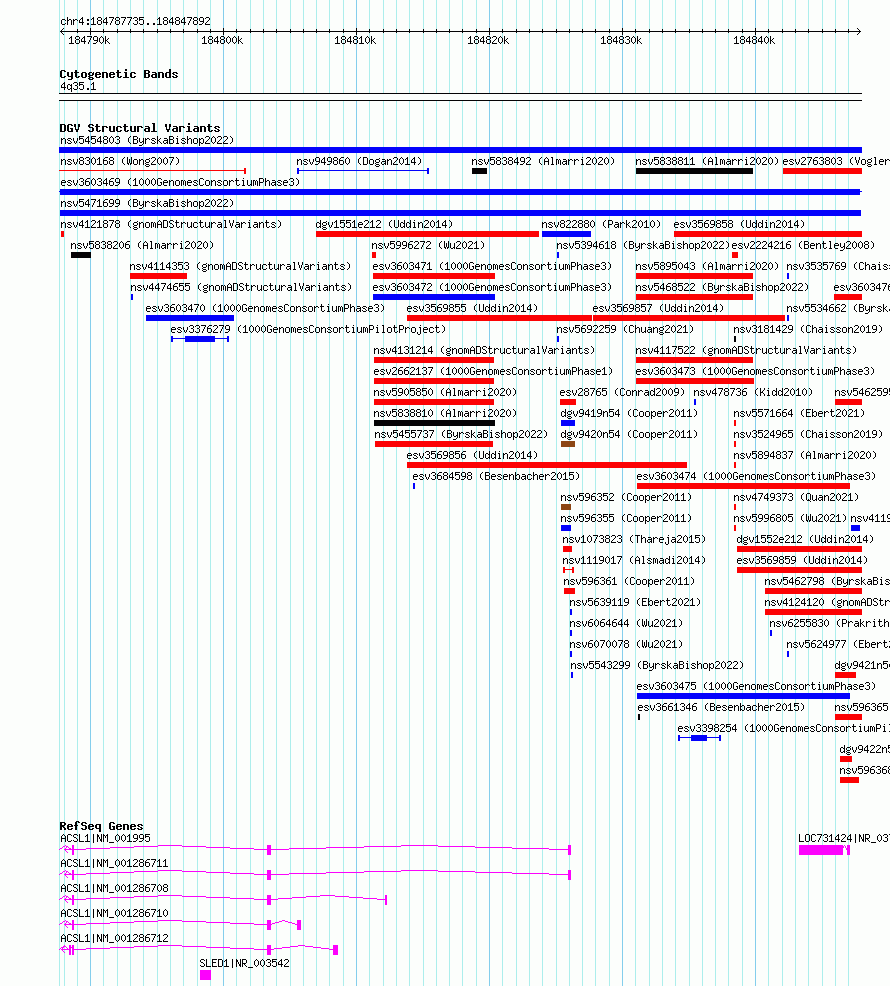Click esv3376279 (1000GenomesConsortiumPilotProject) blue glyph
This screenshot has height=986, width=890.
click(200, 339)
